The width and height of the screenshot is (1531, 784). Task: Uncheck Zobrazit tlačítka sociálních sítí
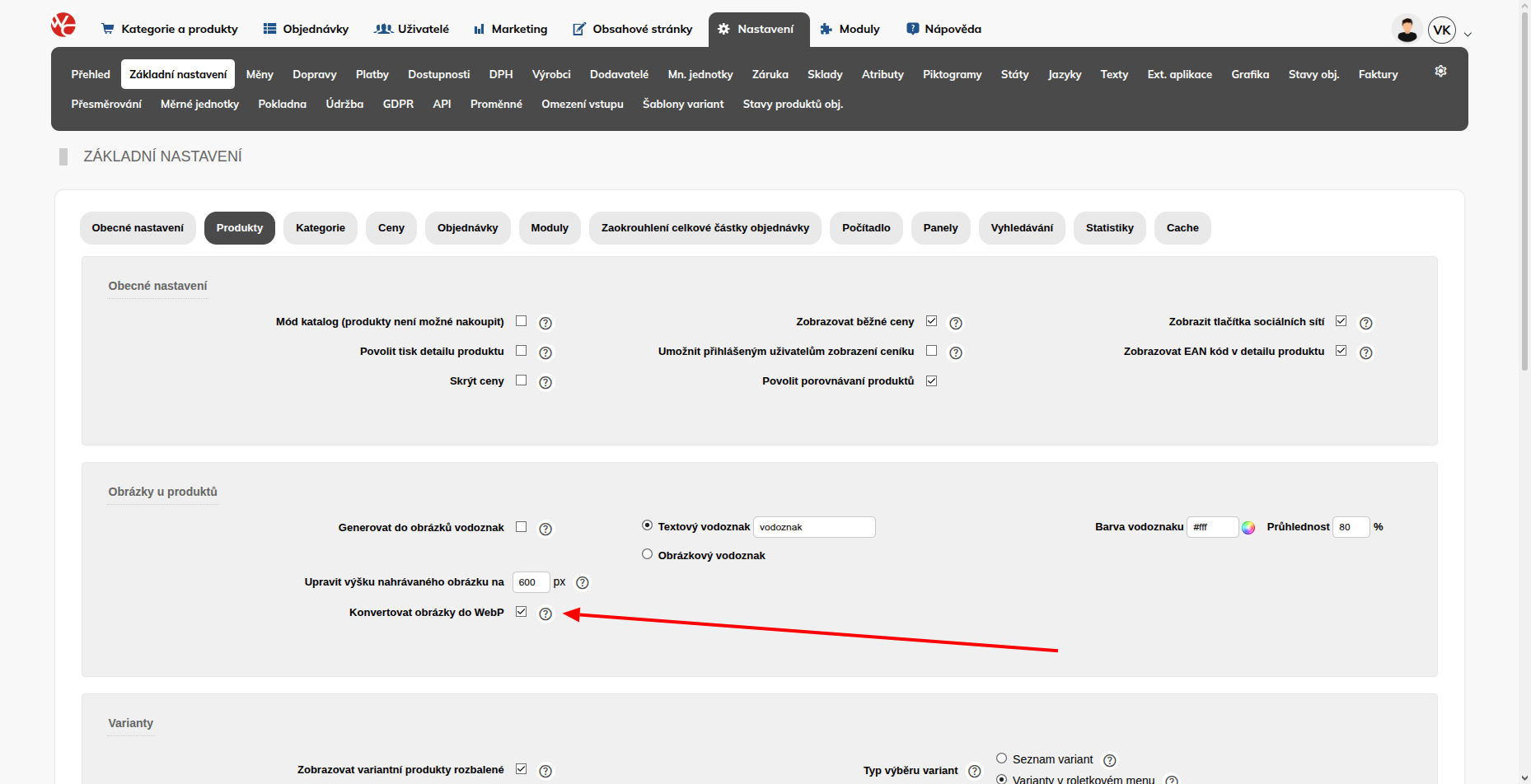coord(1341,321)
